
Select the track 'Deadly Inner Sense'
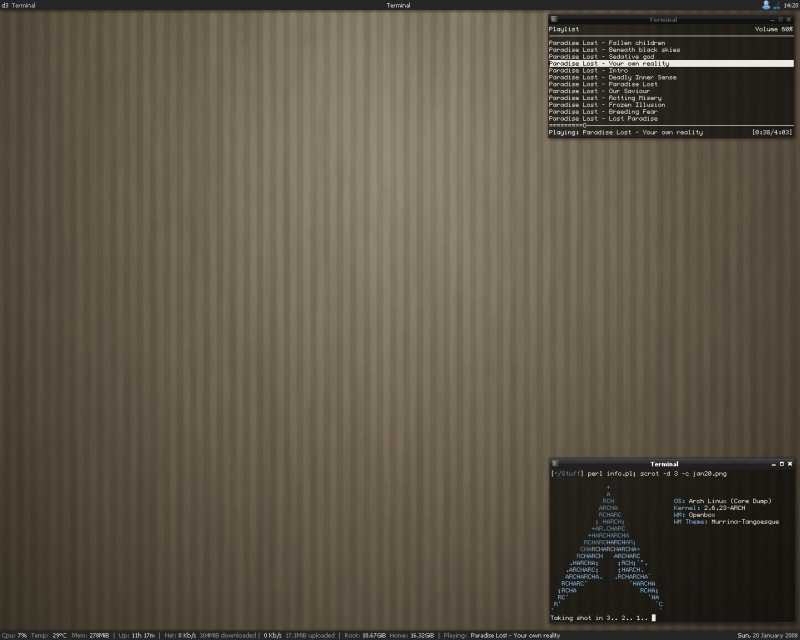(x=613, y=78)
